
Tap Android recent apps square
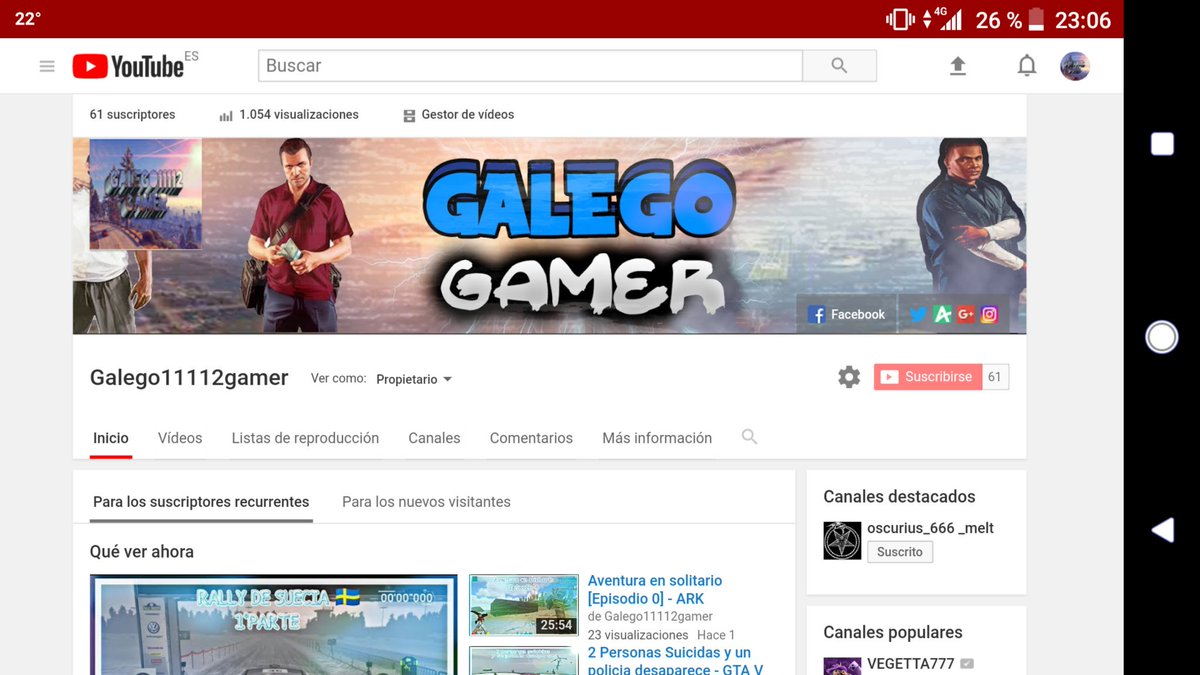(1162, 144)
